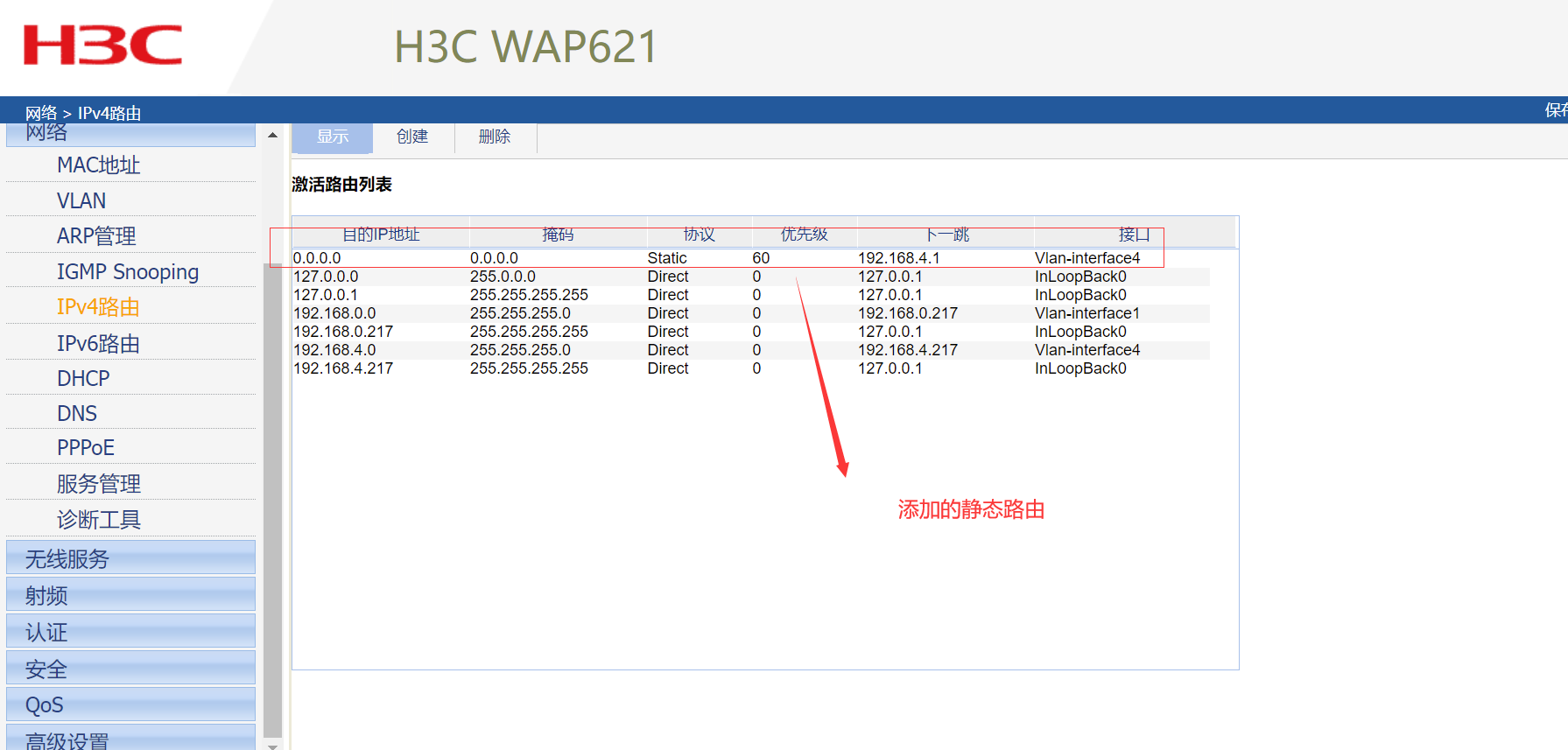Open ARP管理 settings
The width and height of the screenshot is (1568, 750).
point(96,236)
